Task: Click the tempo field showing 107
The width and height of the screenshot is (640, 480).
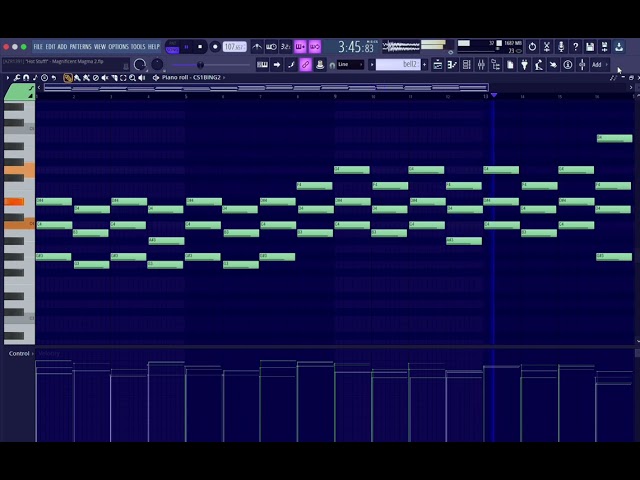Action: (235, 47)
